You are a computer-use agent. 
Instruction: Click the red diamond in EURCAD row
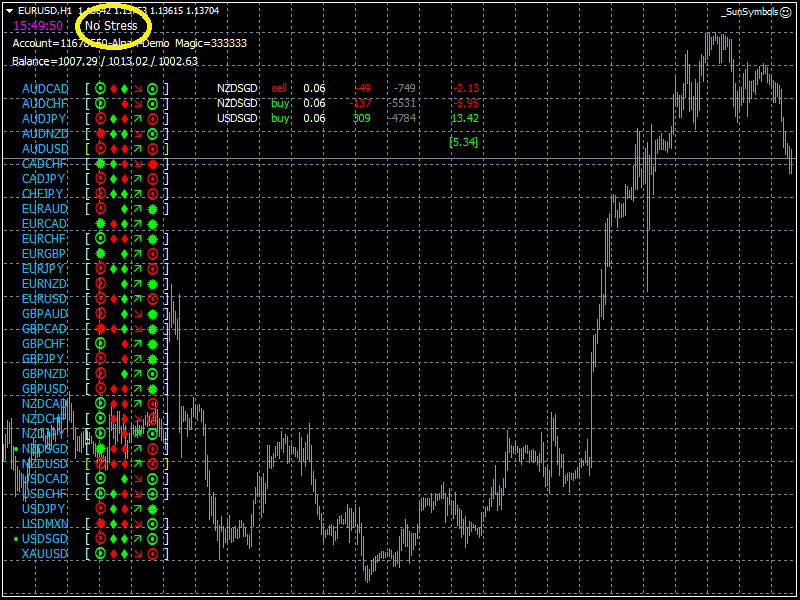point(114,224)
